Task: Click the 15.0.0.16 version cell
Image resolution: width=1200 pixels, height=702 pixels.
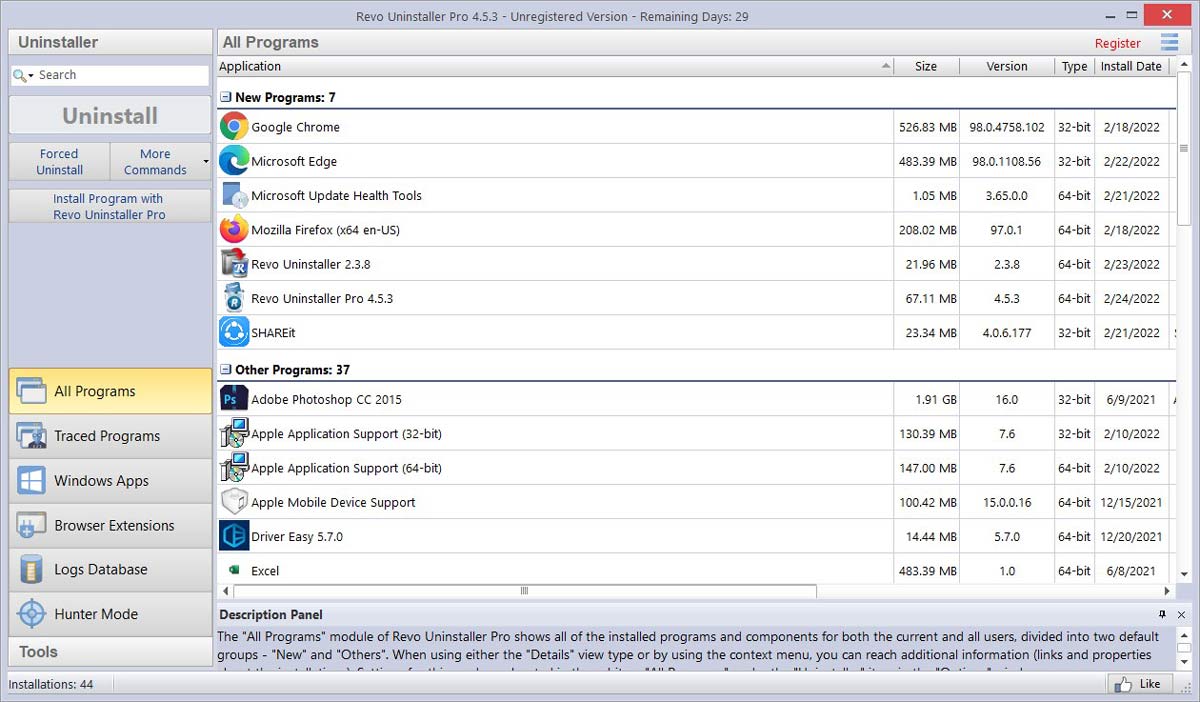Action: tap(1007, 502)
